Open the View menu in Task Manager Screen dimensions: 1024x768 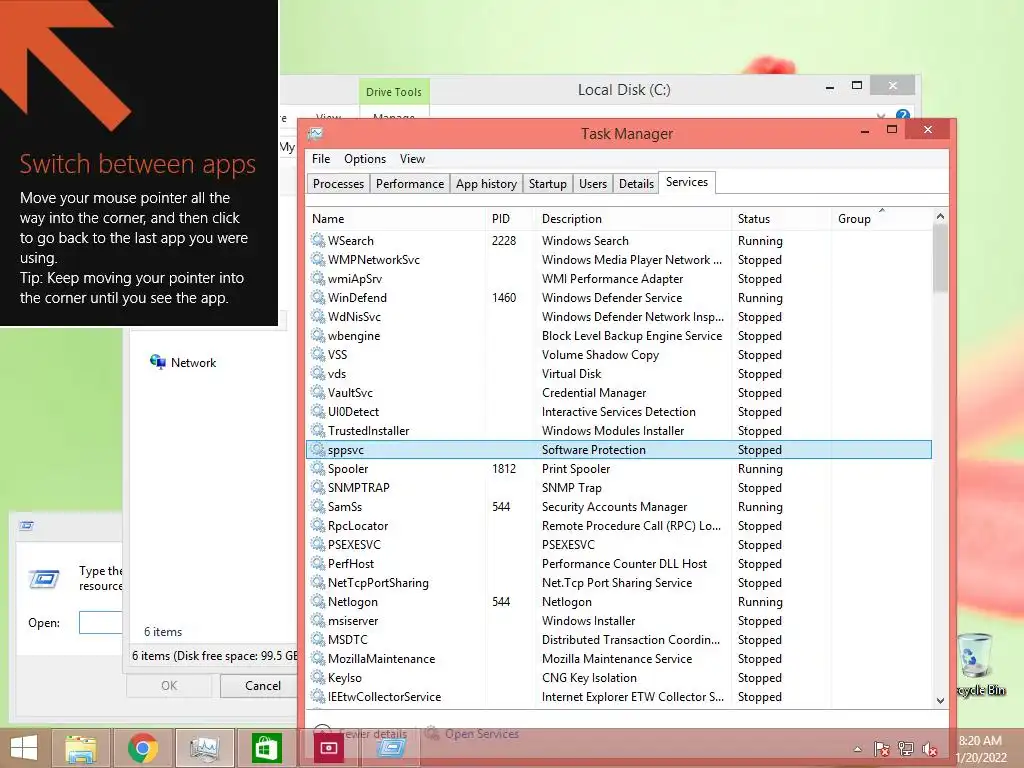412,159
